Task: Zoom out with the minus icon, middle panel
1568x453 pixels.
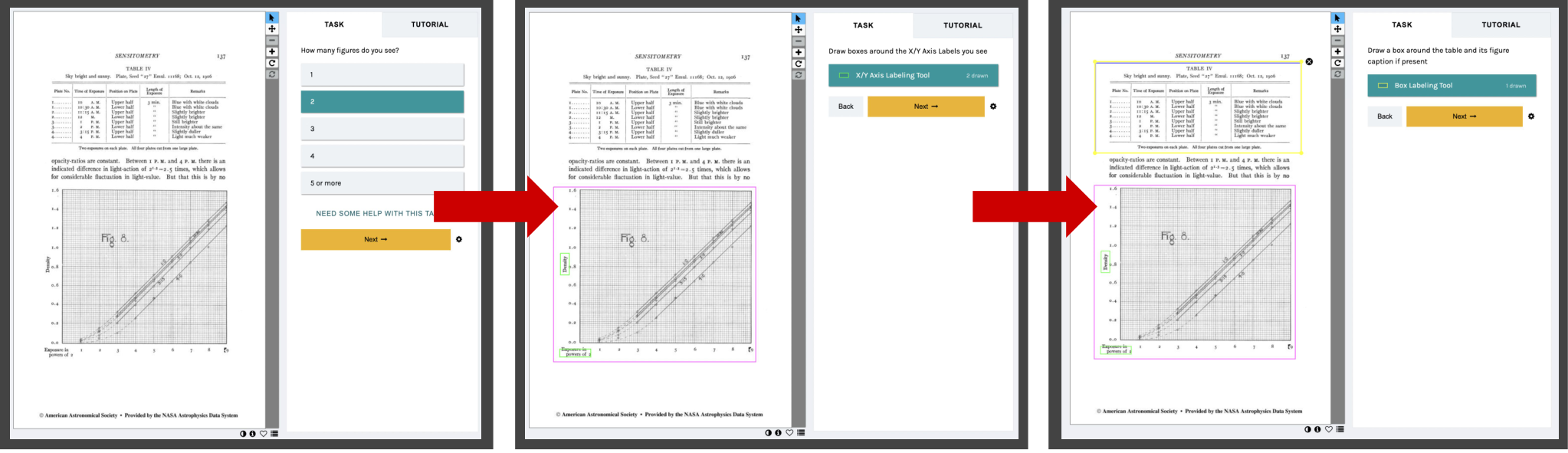Action: coord(798,41)
